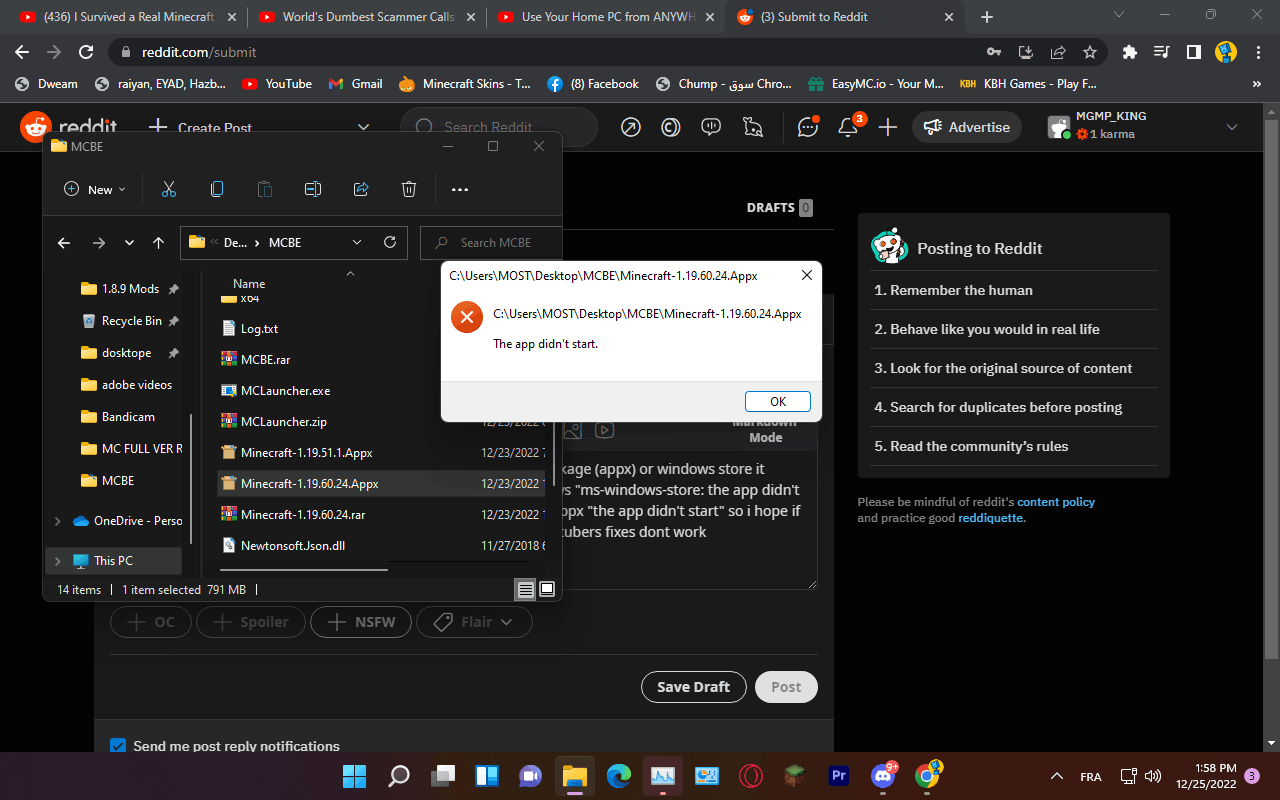Open the Create Post dropdown chevron
Viewport: 1280px width, 800px height.
(x=363, y=127)
